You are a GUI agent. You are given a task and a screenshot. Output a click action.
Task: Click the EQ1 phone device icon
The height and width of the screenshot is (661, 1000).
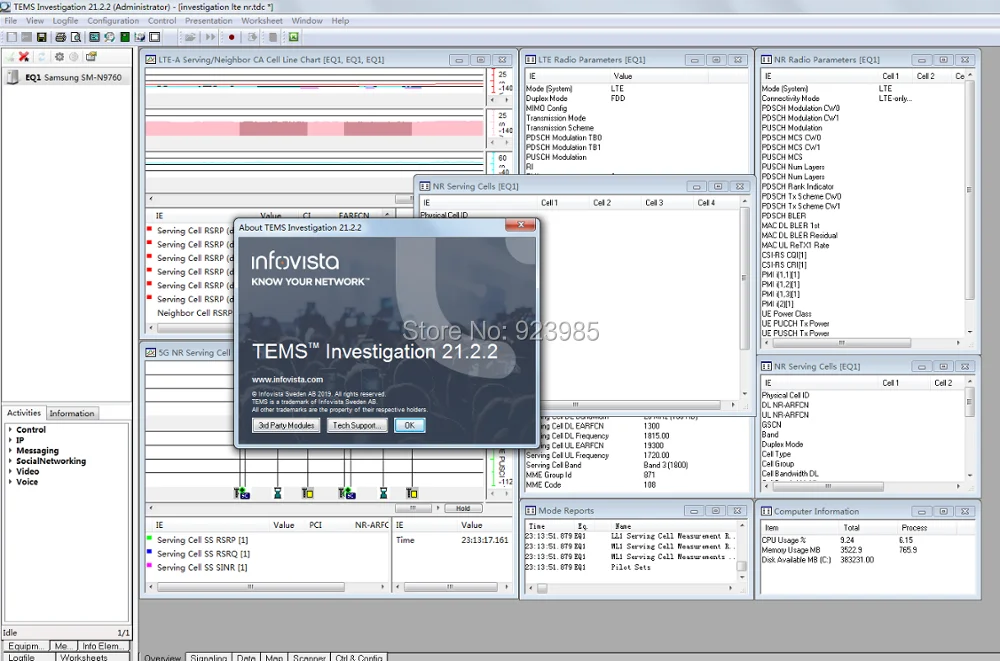[x=12, y=77]
